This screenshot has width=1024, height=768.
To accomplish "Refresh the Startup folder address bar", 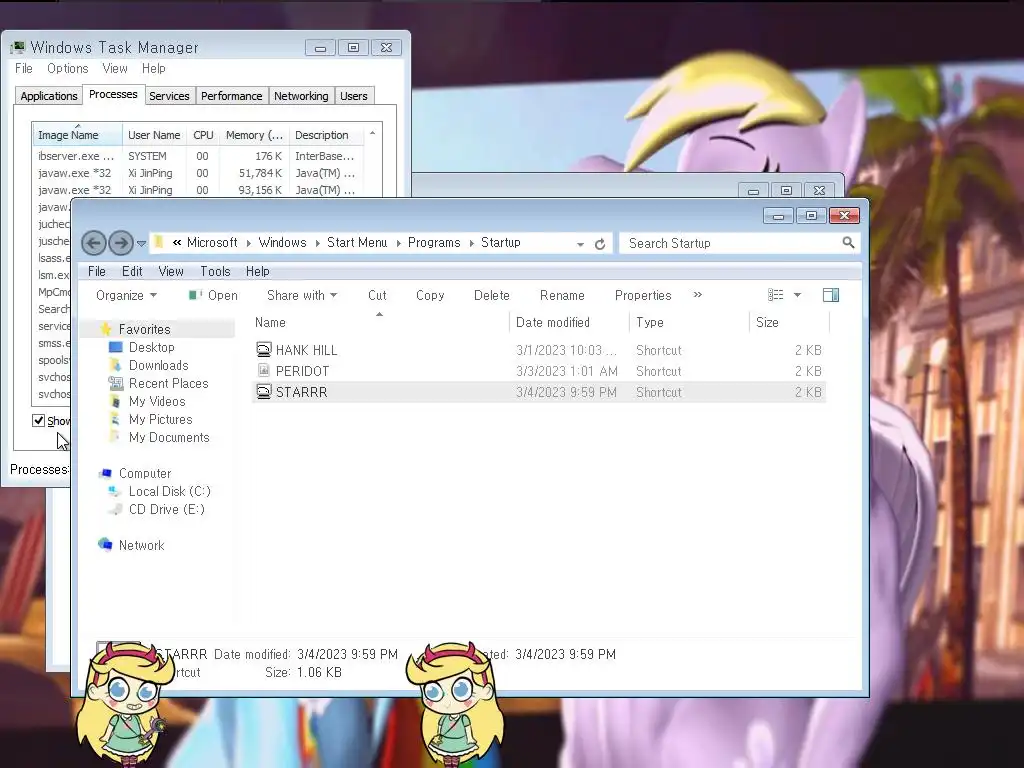I will pyautogui.click(x=600, y=244).
